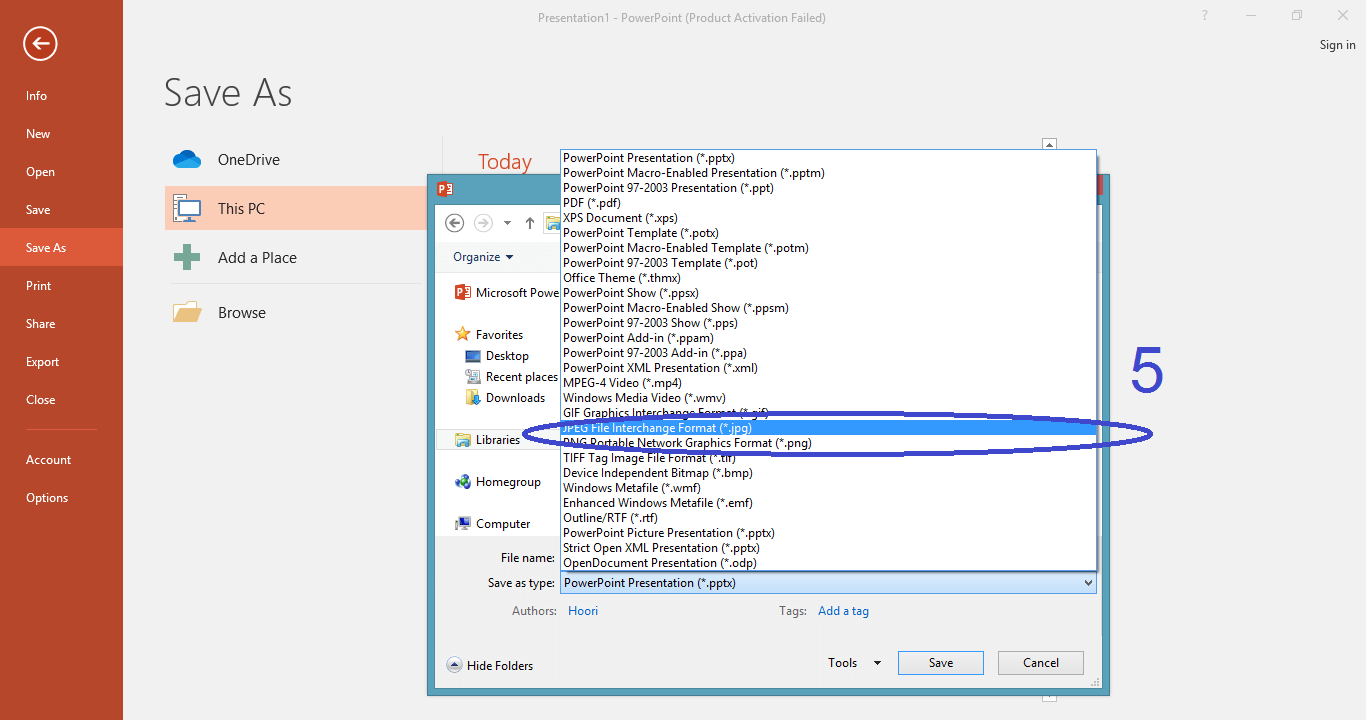Select Desktop under Favorites

pyautogui.click(x=507, y=356)
